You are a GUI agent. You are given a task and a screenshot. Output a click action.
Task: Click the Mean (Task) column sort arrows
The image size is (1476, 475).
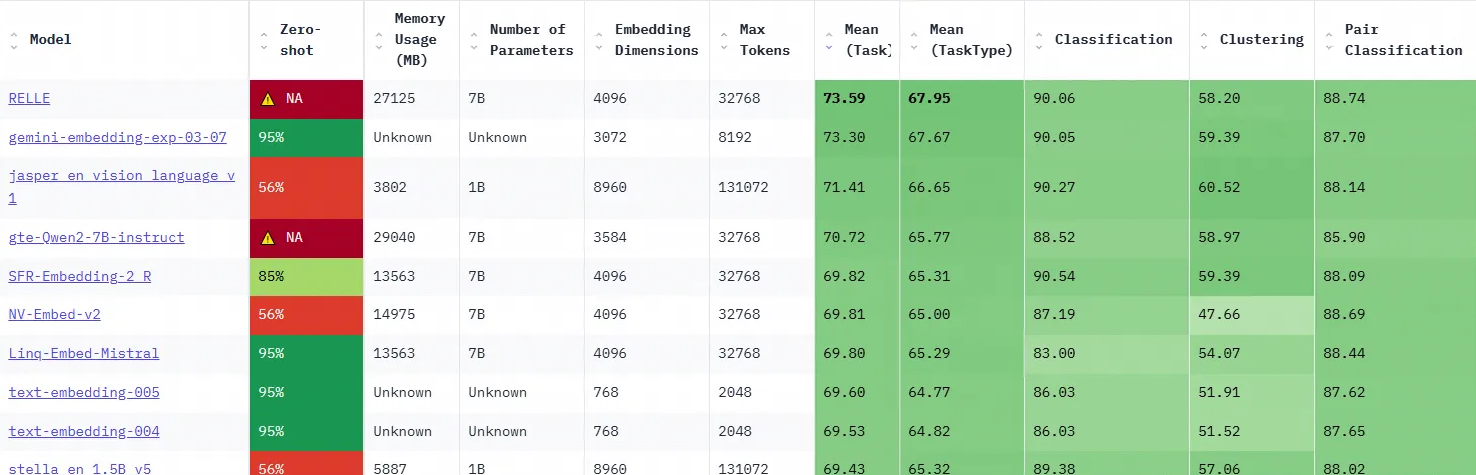[x=829, y=40]
